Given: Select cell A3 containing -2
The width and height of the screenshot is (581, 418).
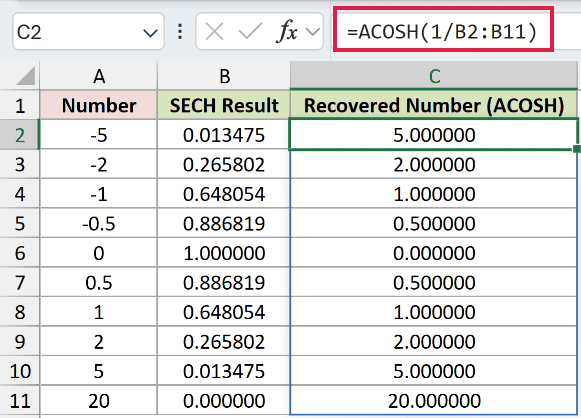Looking at the screenshot, I should (x=99, y=164).
